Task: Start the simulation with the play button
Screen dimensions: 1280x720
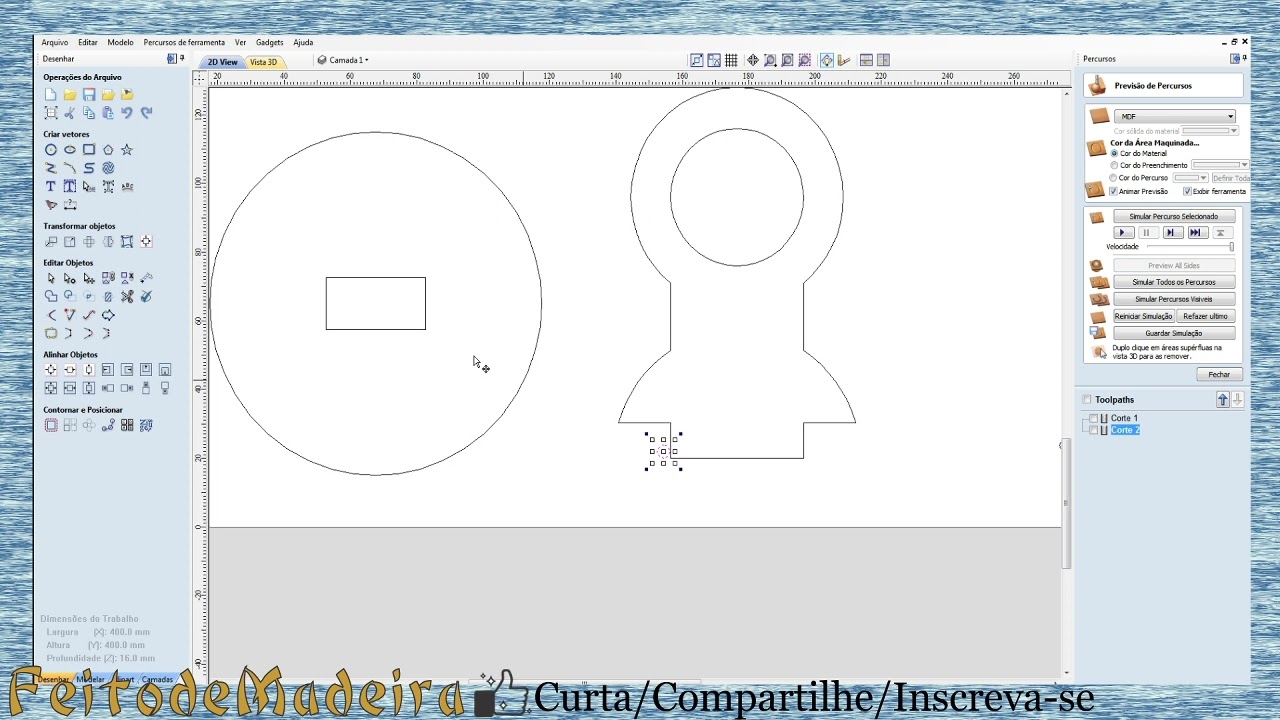Action: [1122, 232]
